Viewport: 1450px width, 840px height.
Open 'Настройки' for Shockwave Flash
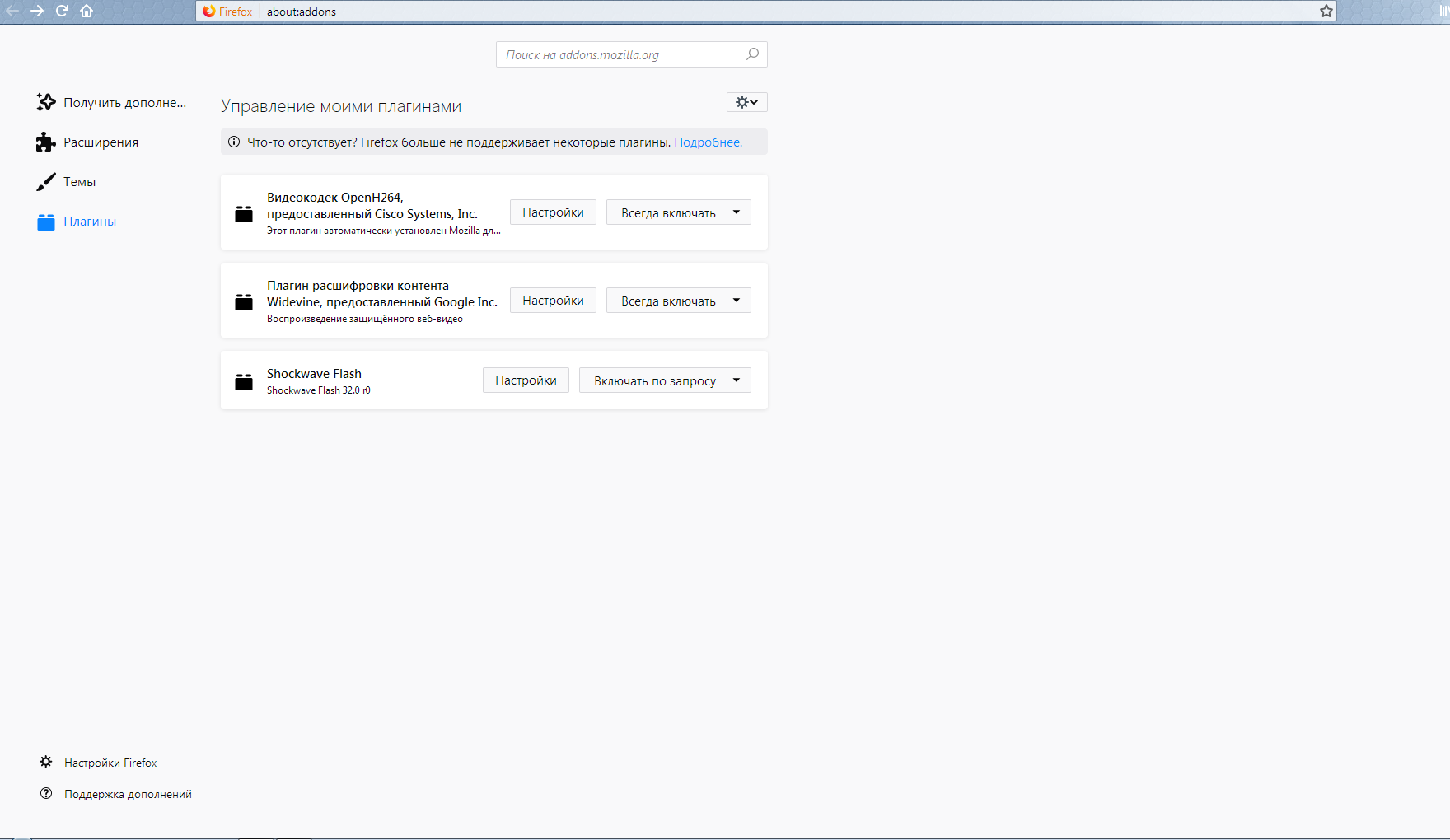click(x=526, y=380)
